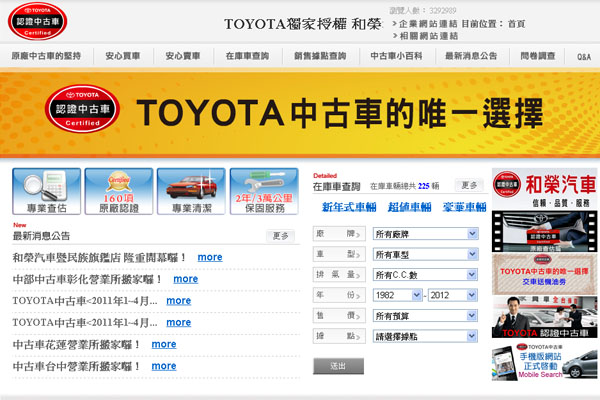Open the 所有C.C.數 displacement dropdown
The width and height of the screenshot is (600, 400).
click(425, 275)
